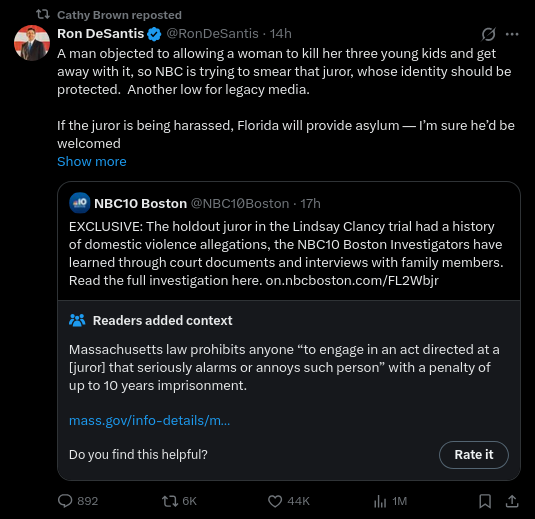View post analytics bar chart icon
This screenshot has width=535, height=519.
380,501
